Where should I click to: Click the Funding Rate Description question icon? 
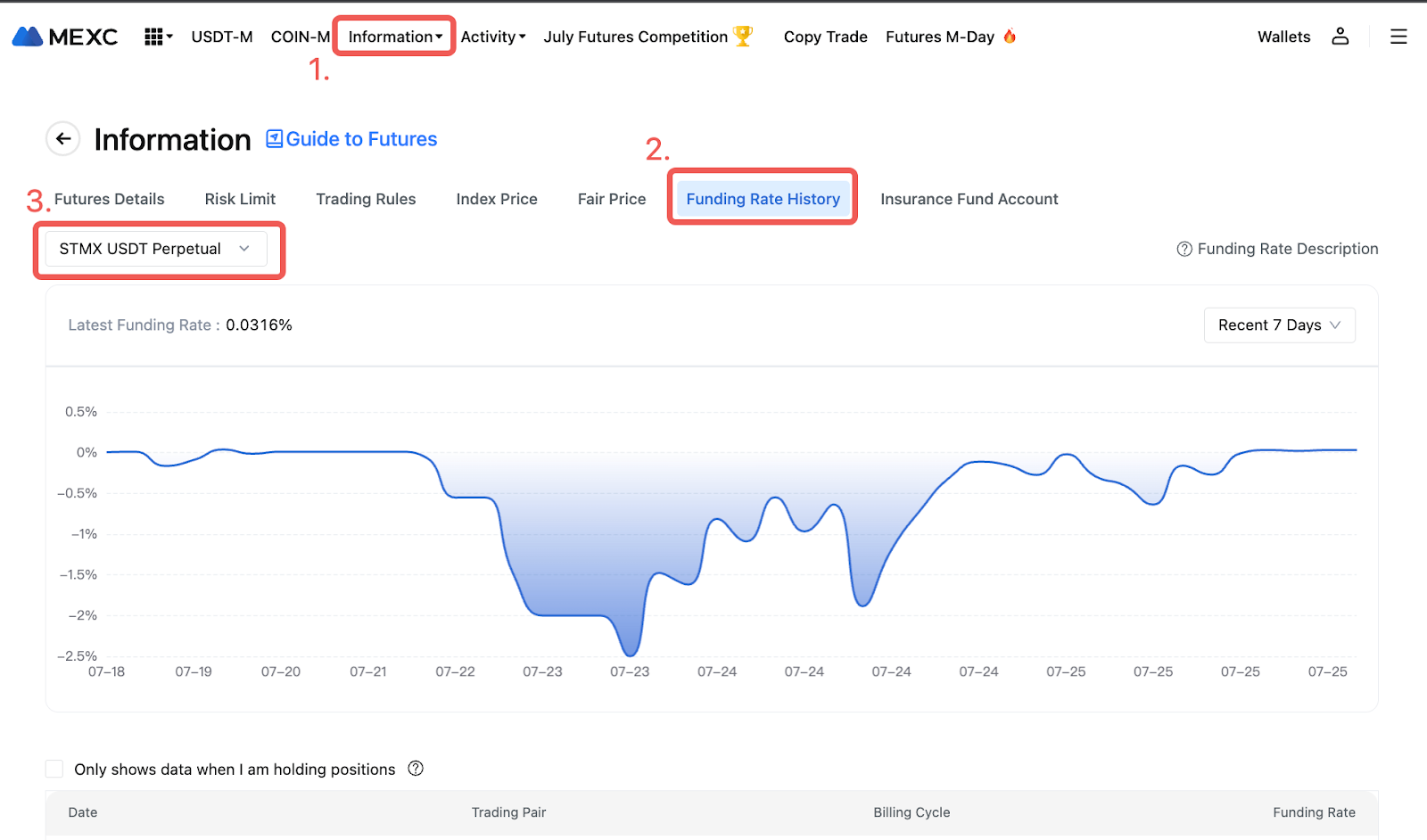(1184, 249)
